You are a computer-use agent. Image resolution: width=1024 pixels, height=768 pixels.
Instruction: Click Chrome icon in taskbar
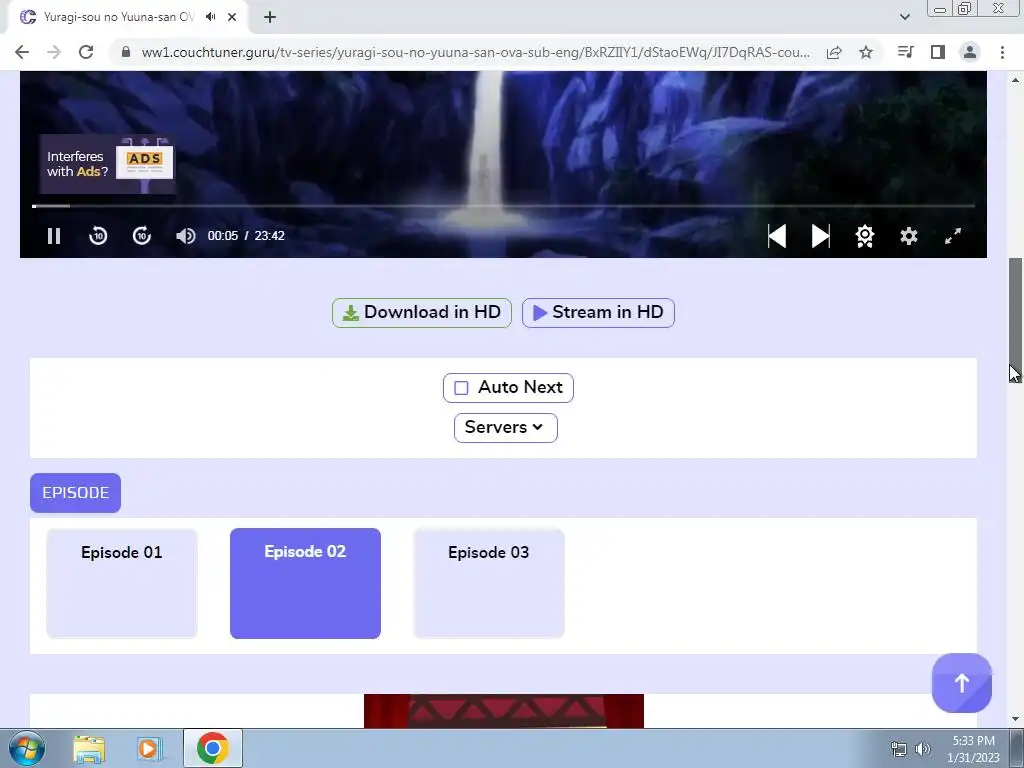pyautogui.click(x=212, y=748)
